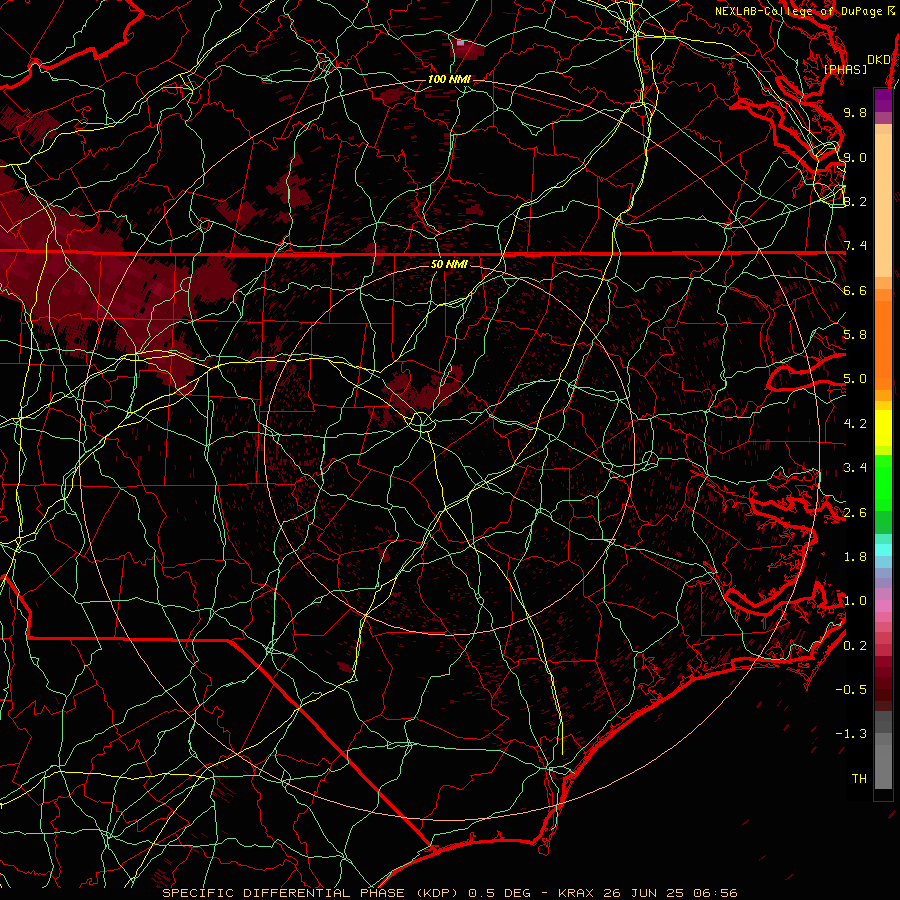The image size is (900, 900).
Task: Click the 1.0 value on the color scale
Action: (855, 601)
